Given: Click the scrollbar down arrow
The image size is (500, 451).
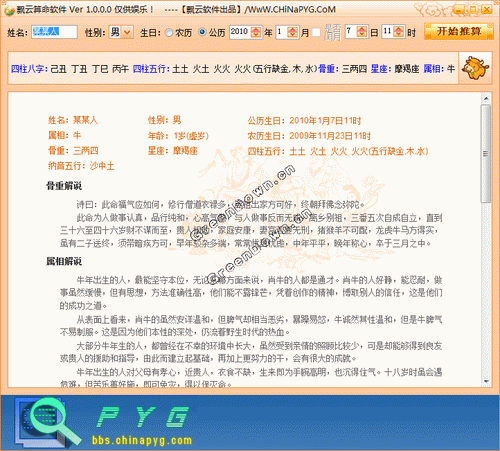Looking at the screenshot, I should (x=486, y=381).
